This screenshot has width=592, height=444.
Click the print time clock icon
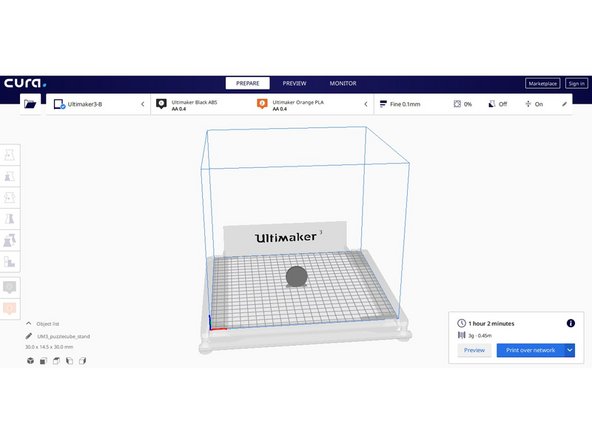click(x=461, y=323)
